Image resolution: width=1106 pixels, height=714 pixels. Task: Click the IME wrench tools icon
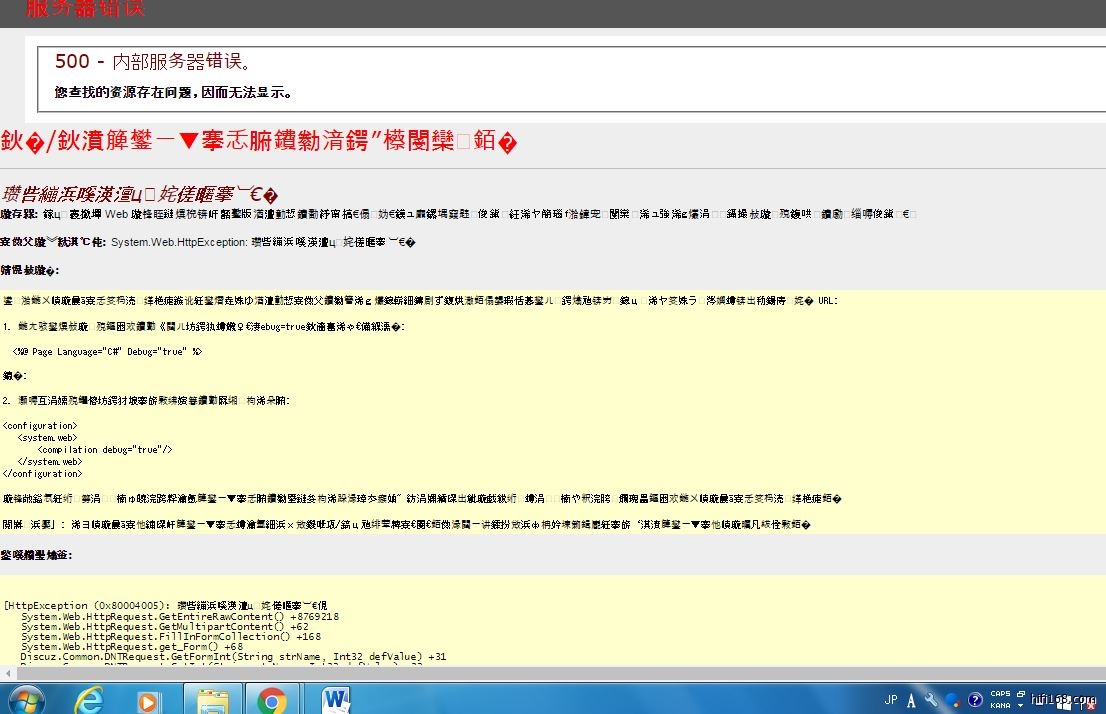tap(932, 700)
